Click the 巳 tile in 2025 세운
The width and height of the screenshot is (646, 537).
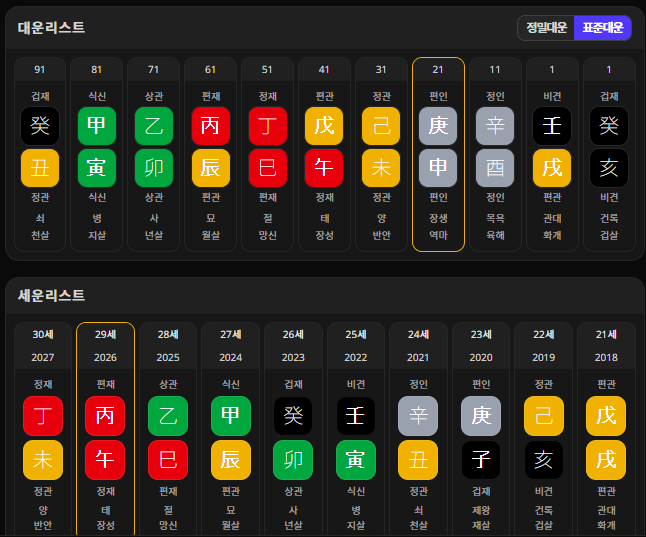pyautogui.click(x=168, y=460)
